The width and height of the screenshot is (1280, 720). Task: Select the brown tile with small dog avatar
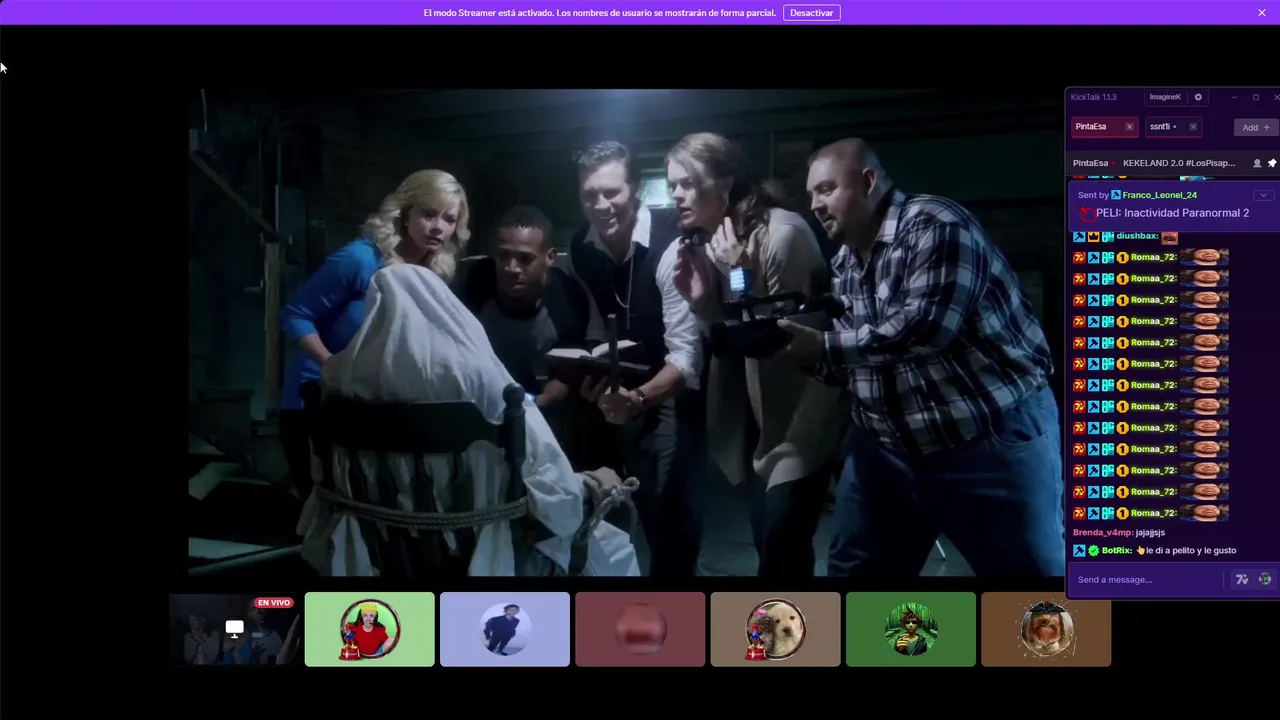coord(1046,629)
